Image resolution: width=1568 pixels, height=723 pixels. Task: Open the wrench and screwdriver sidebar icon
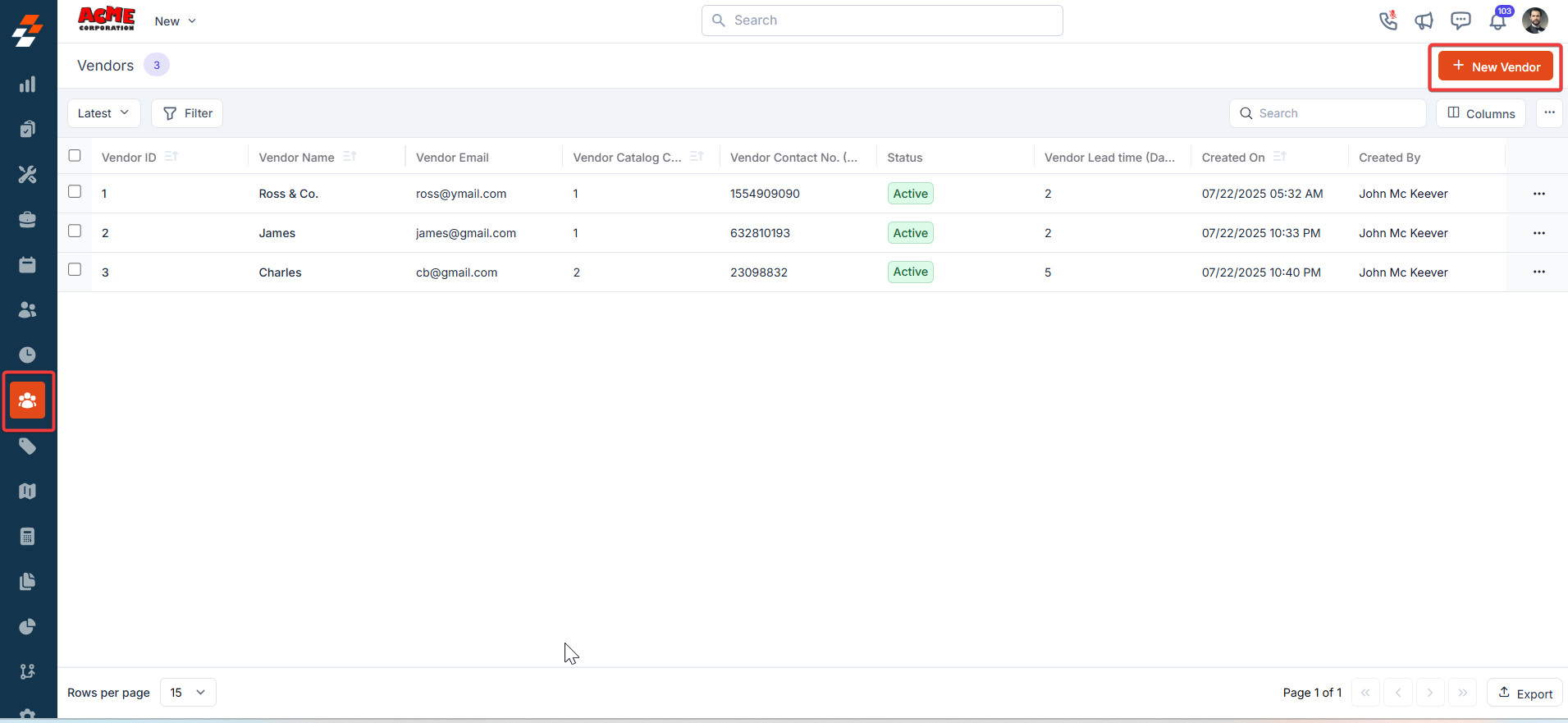[x=28, y=174]
